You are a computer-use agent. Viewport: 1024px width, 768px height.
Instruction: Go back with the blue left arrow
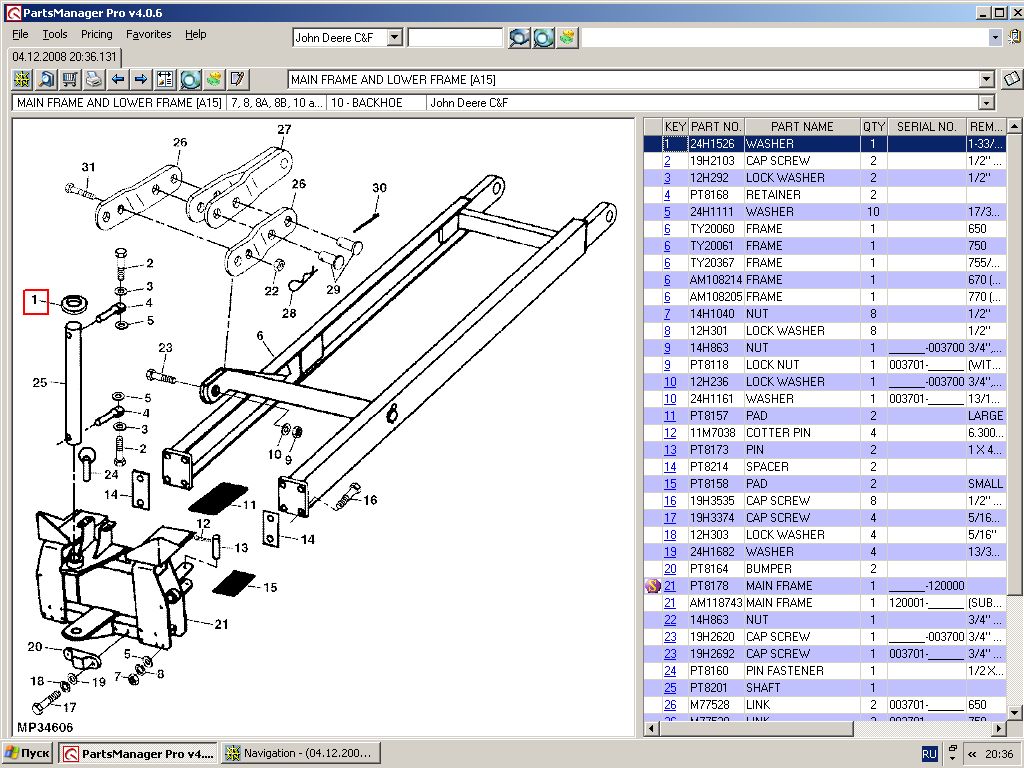click(118, 79)
